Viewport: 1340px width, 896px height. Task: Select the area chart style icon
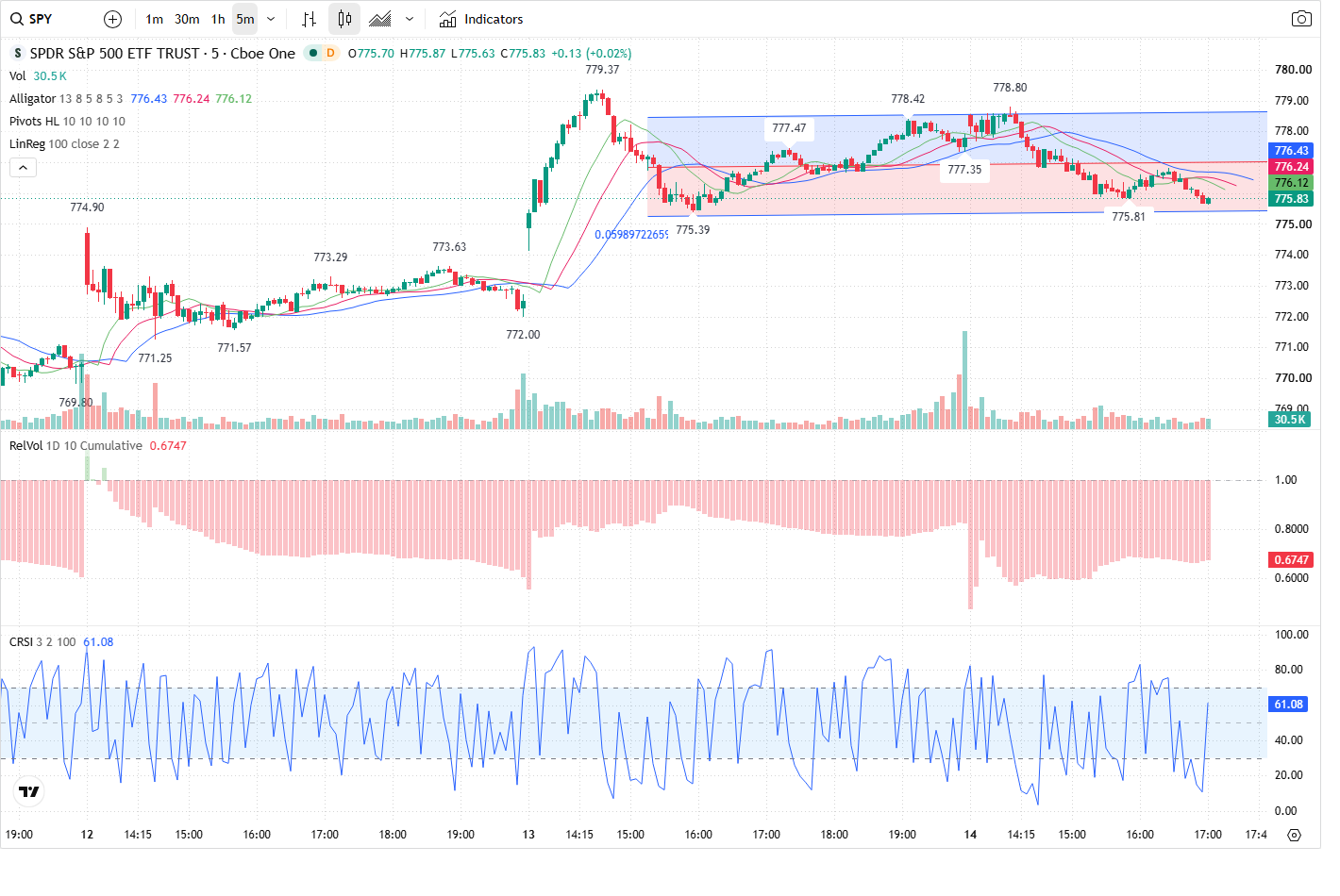(x=380, y=19)
